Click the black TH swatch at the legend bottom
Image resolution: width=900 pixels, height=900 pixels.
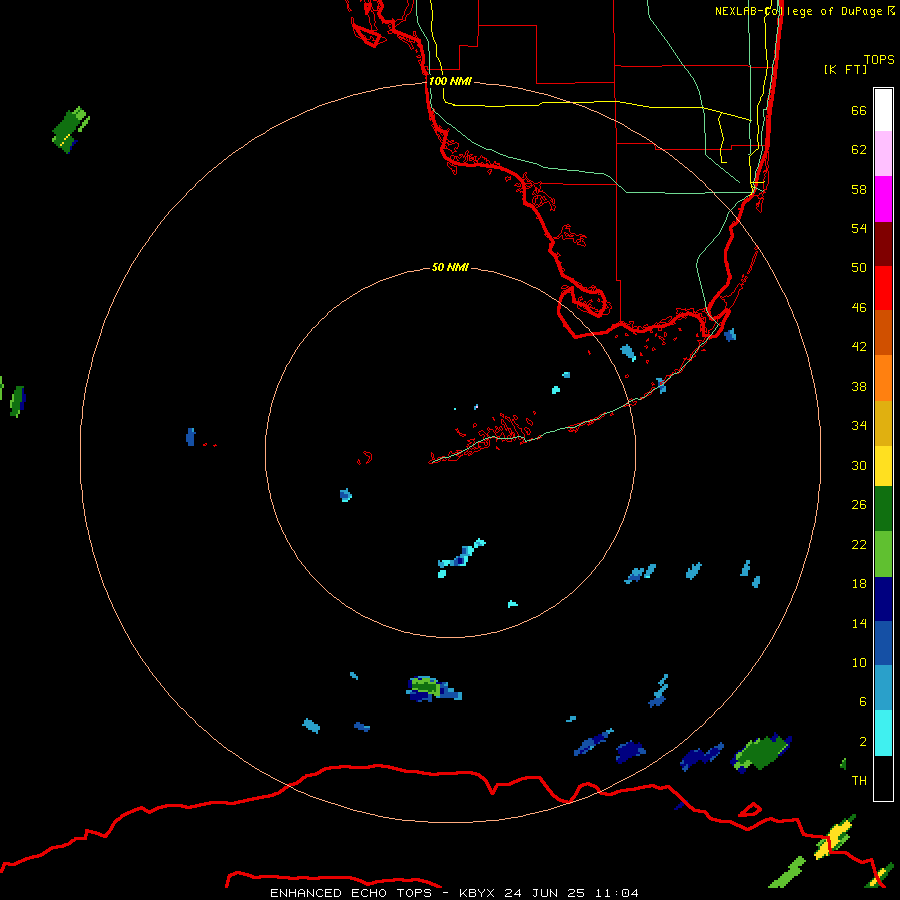click(883, 778)
